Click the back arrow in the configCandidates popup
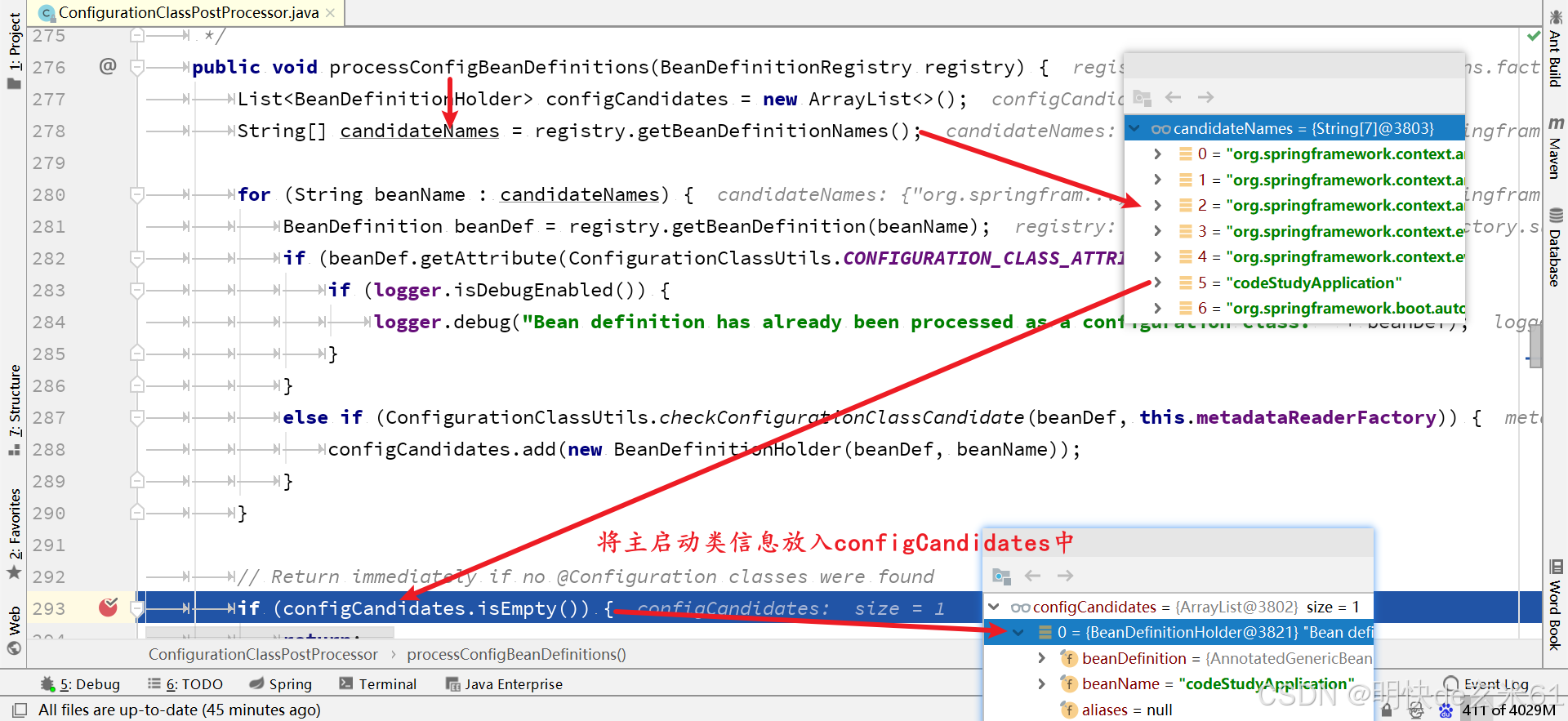1568x721 pixels. 1033,576
